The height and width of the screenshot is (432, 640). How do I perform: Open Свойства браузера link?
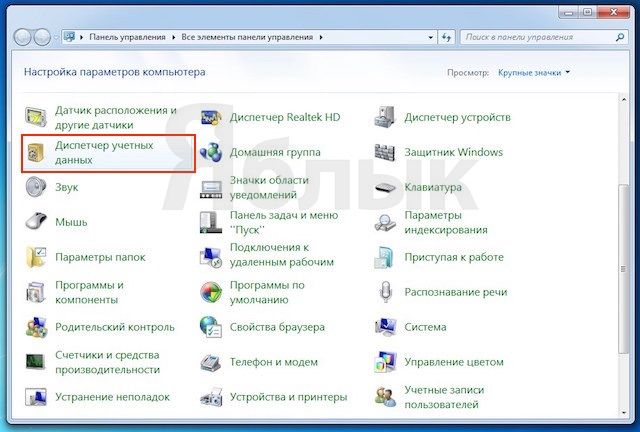click(277, 327)
